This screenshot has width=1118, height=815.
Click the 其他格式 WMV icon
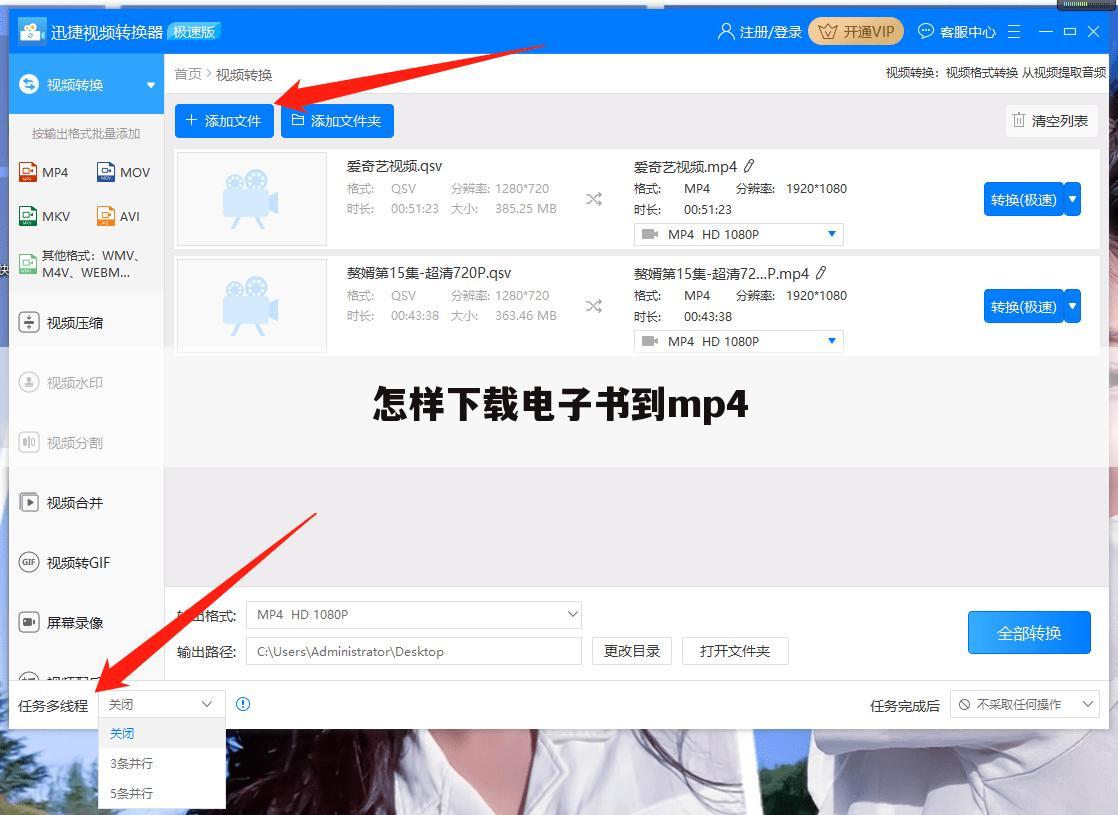(28, 264)
